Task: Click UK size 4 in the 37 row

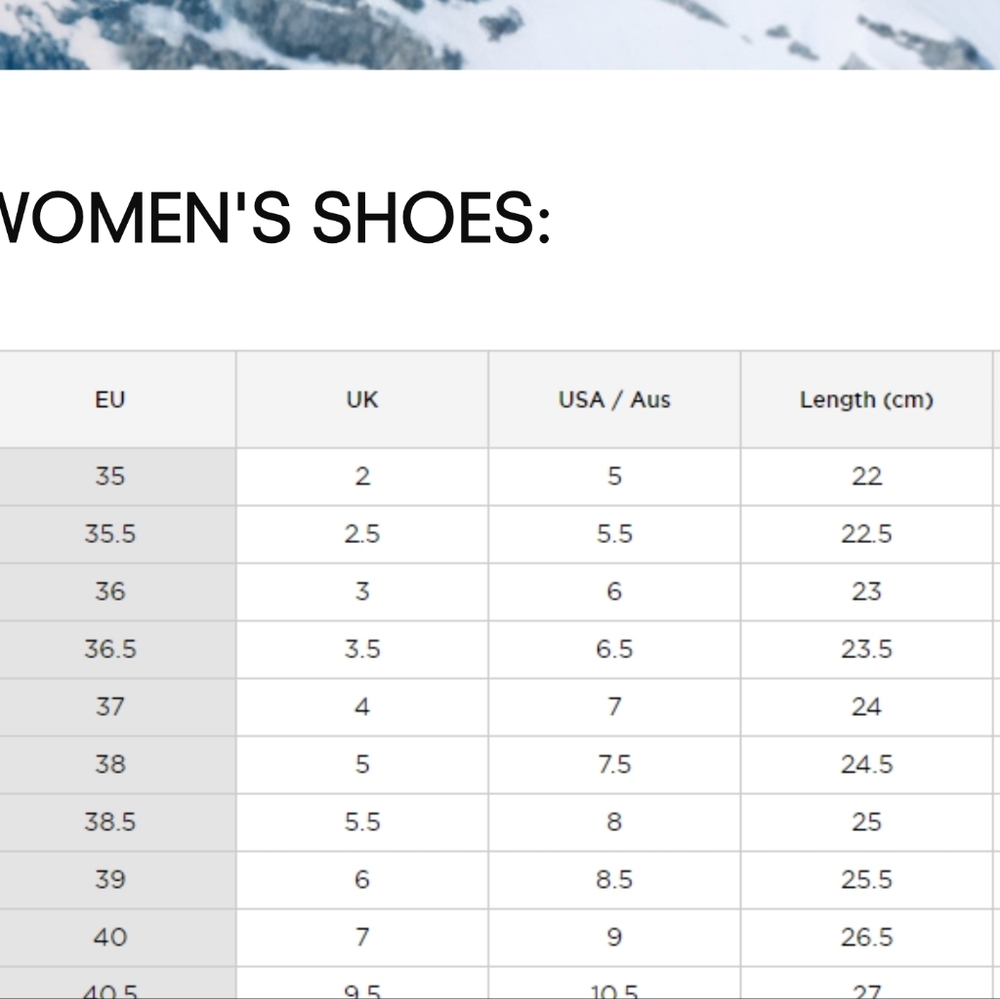Action: click(x=362, y=707)
